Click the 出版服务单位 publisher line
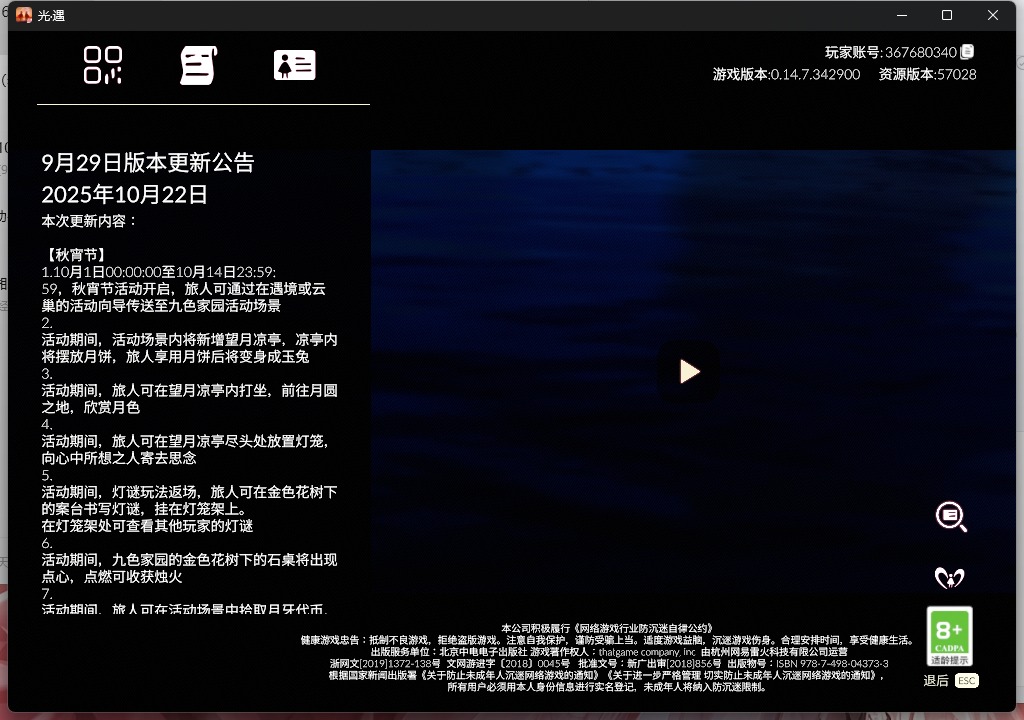The width and height of the screenshot is (1024, 720). coord(609,652)
